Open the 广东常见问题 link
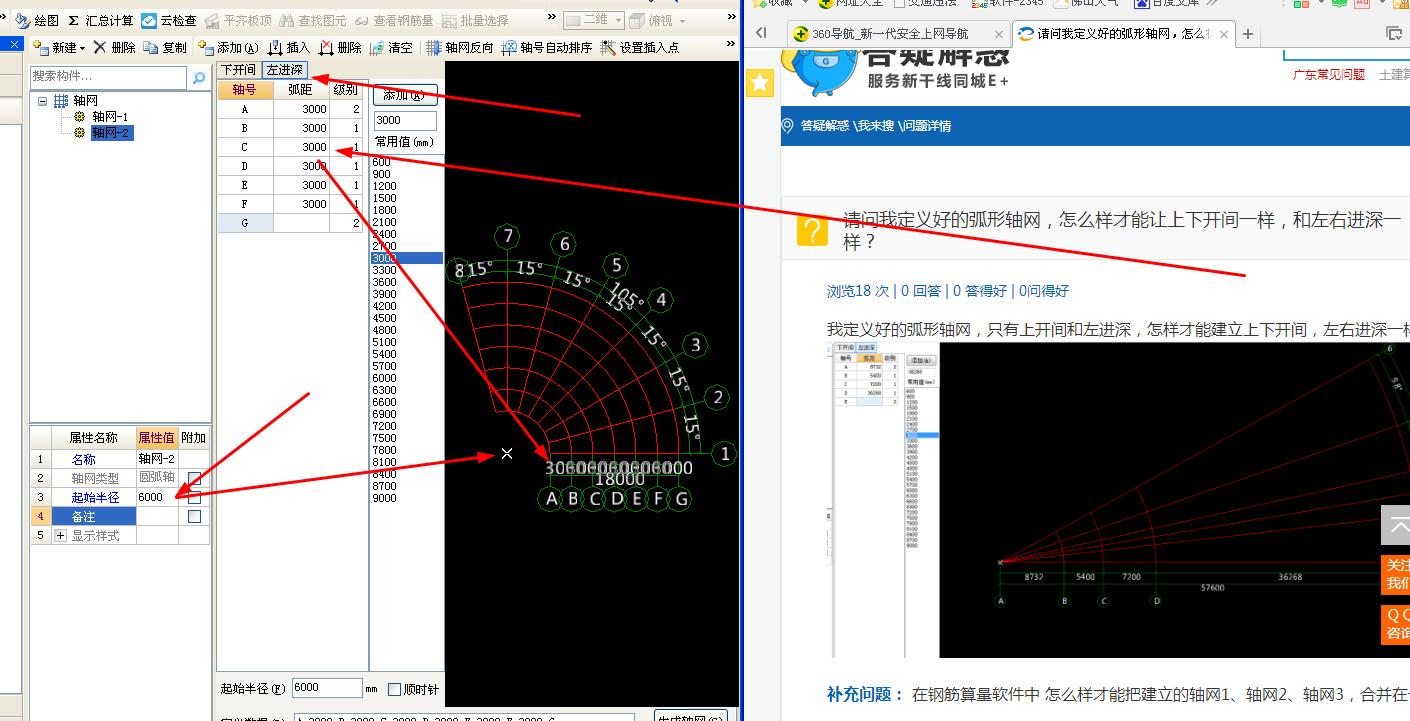1410x721 pixels. click(x=1329, y=74)
